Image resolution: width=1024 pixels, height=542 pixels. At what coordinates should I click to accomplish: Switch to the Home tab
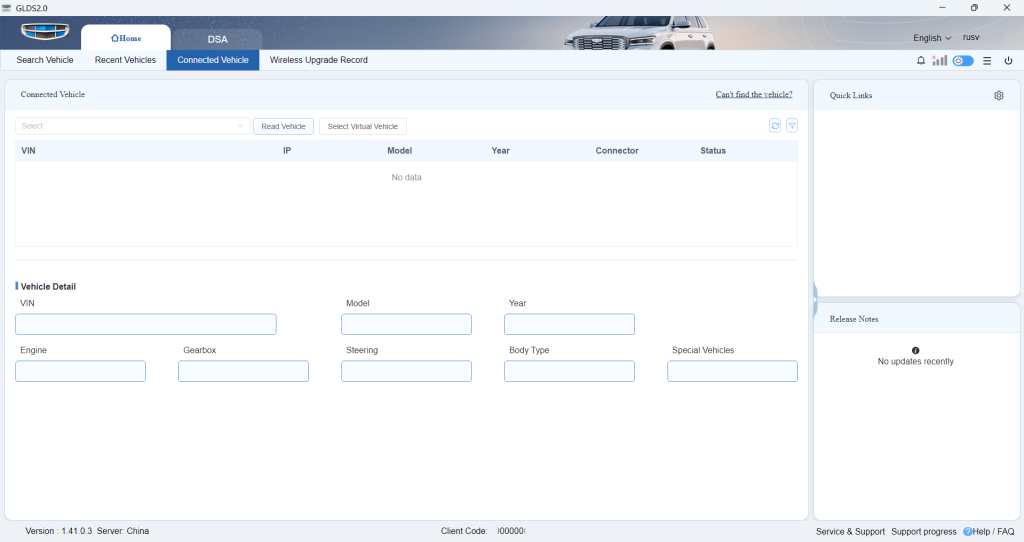pyautogui.click(x=126, y=38)
